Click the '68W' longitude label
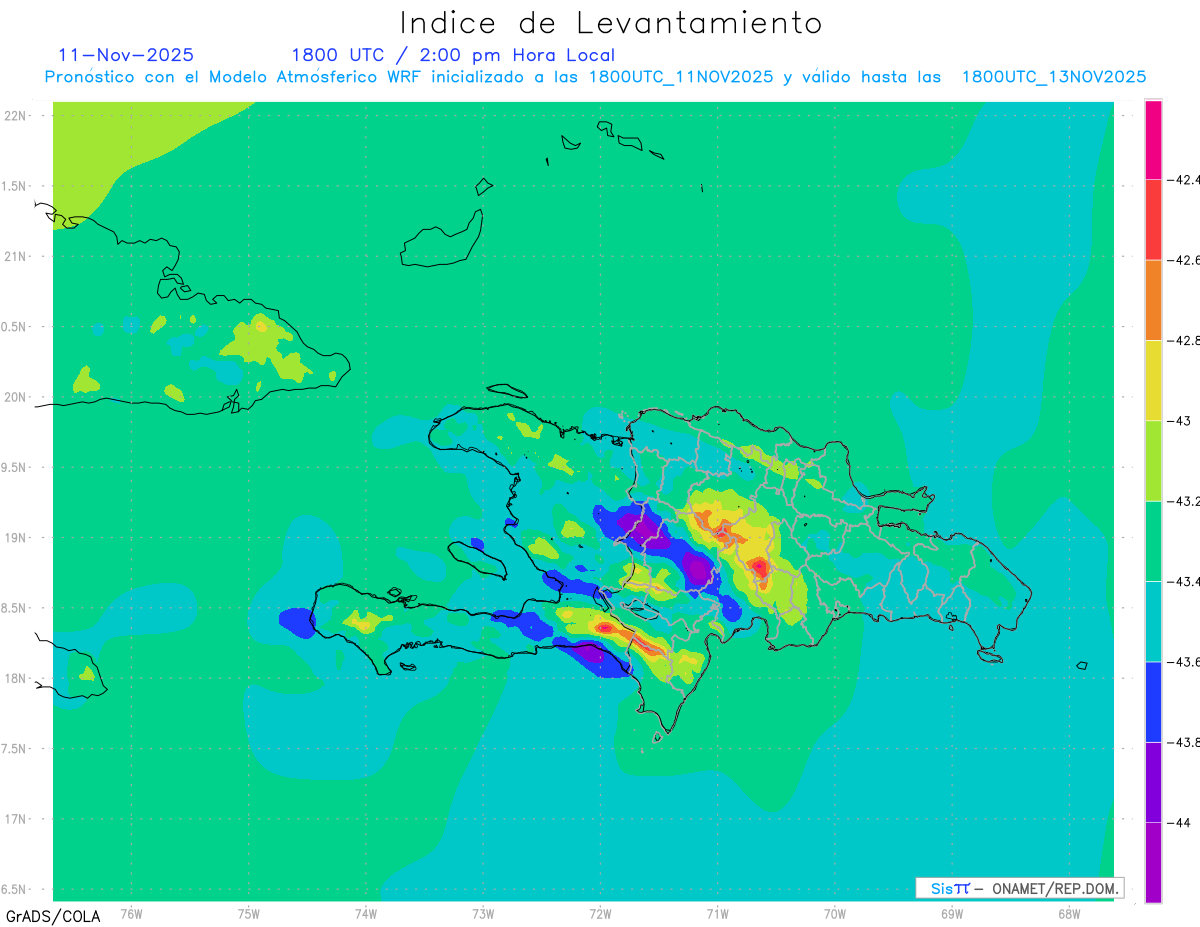 click(1068, 913)
